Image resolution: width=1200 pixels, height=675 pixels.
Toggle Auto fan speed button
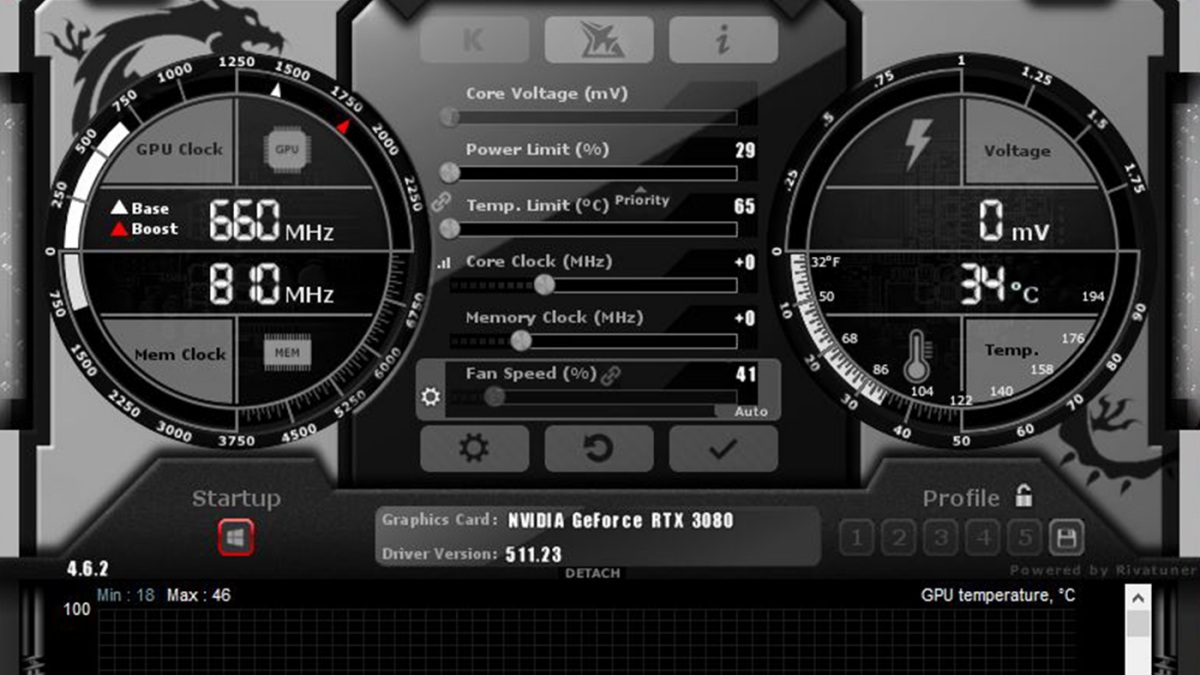tap(751, 411)
